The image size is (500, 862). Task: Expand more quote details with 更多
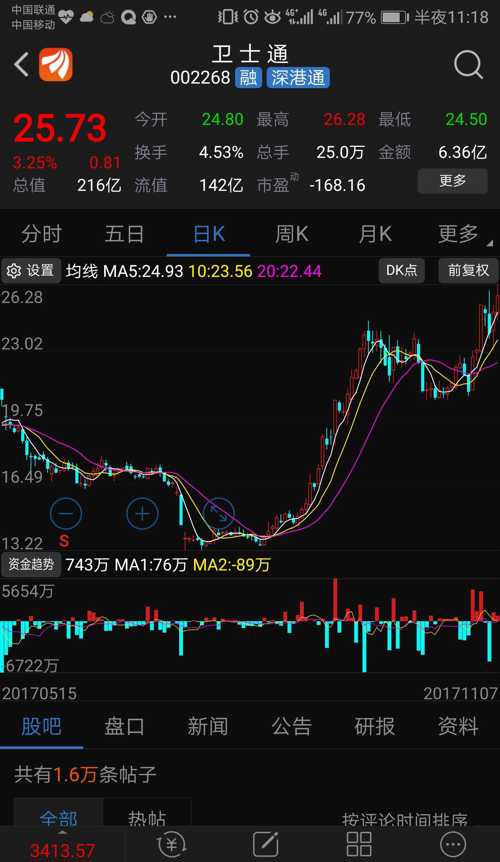point(453,181)
